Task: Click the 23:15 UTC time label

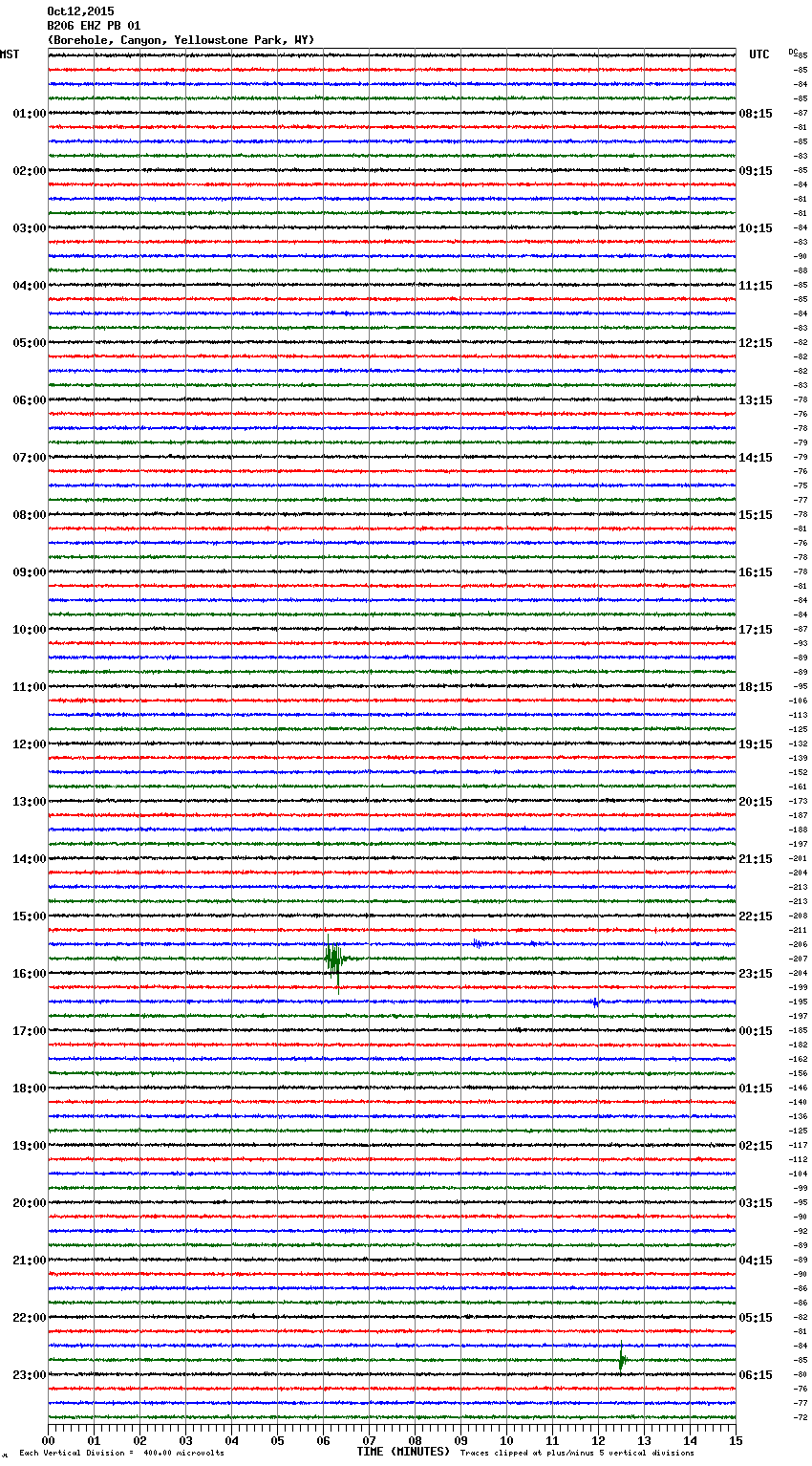Action: [756, 974]
